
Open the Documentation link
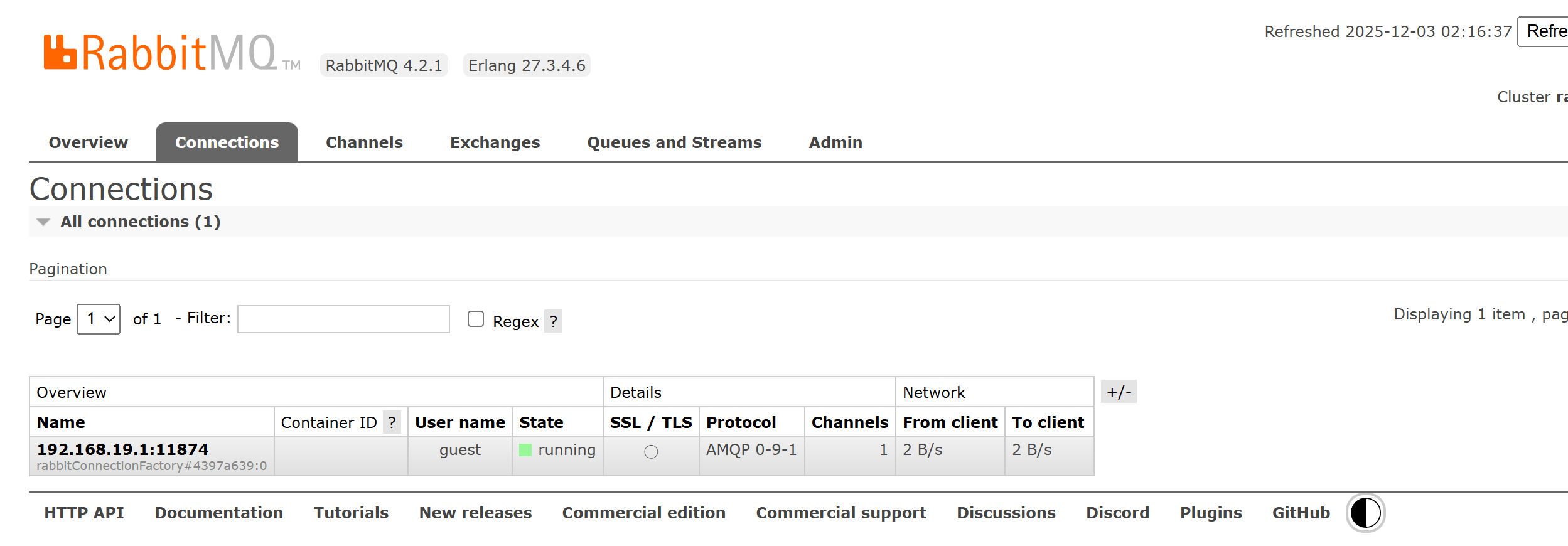218,513
